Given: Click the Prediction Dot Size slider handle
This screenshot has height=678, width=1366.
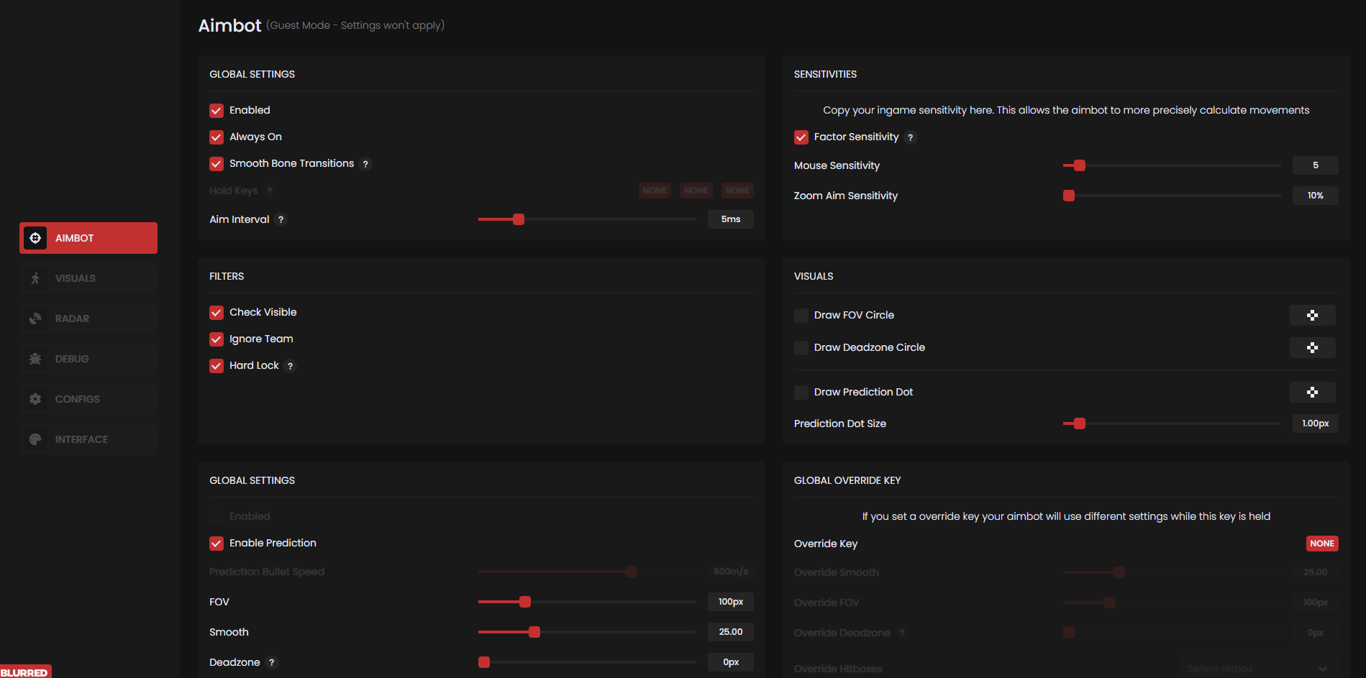Looking at the screenshot, I should pos(1079,424).
